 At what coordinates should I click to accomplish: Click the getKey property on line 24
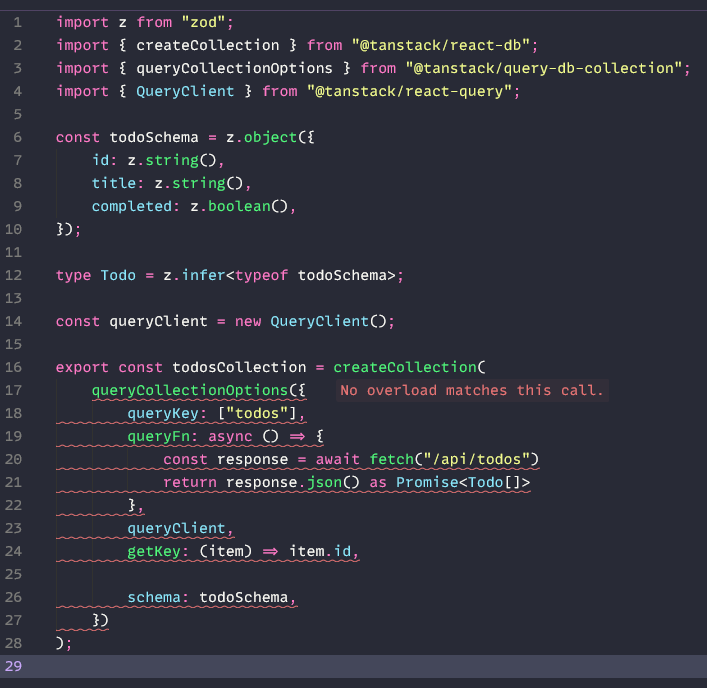tap(154, 551)
